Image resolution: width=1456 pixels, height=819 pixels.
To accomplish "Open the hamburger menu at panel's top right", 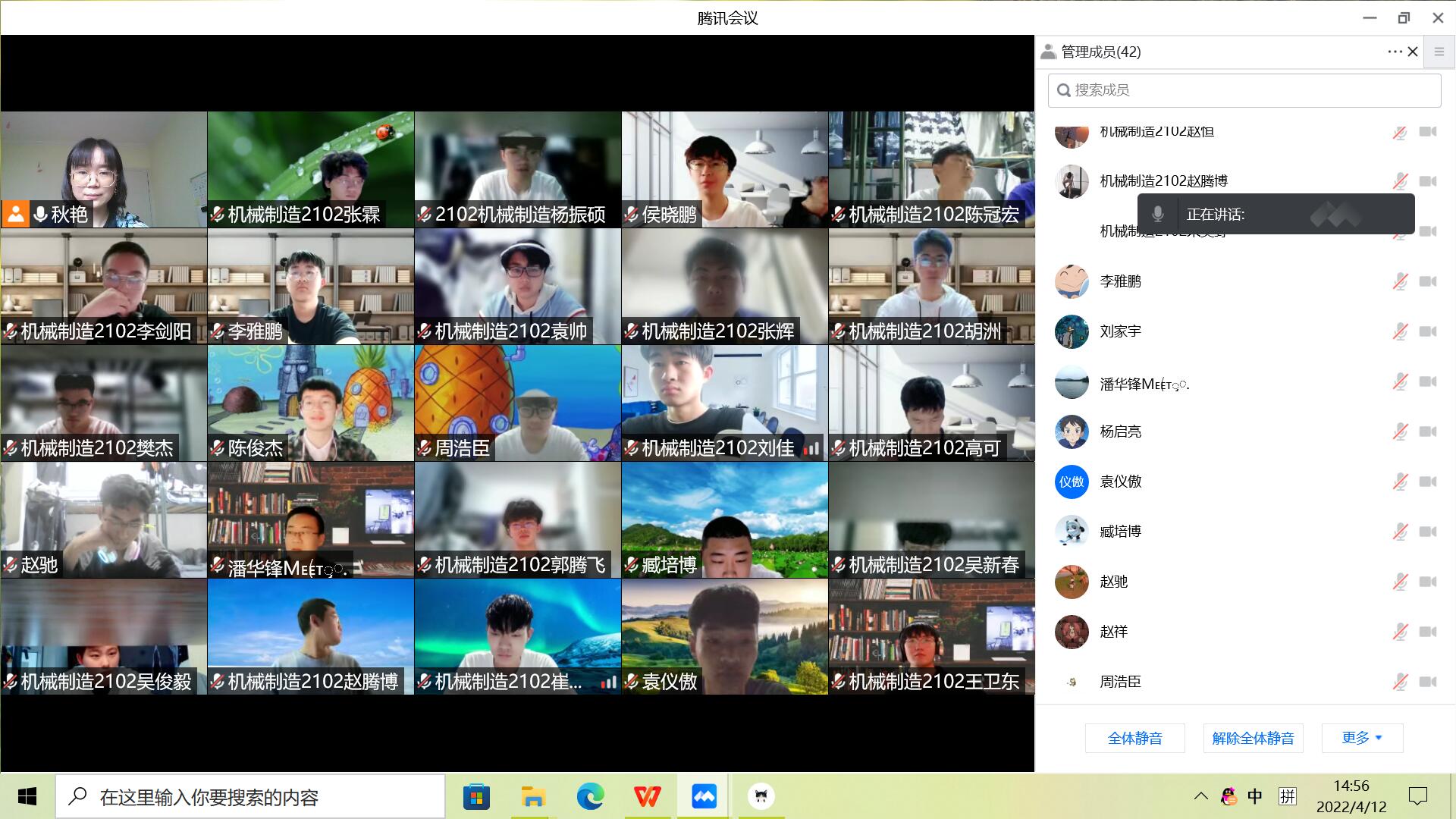I will (x=1439, y=52).
